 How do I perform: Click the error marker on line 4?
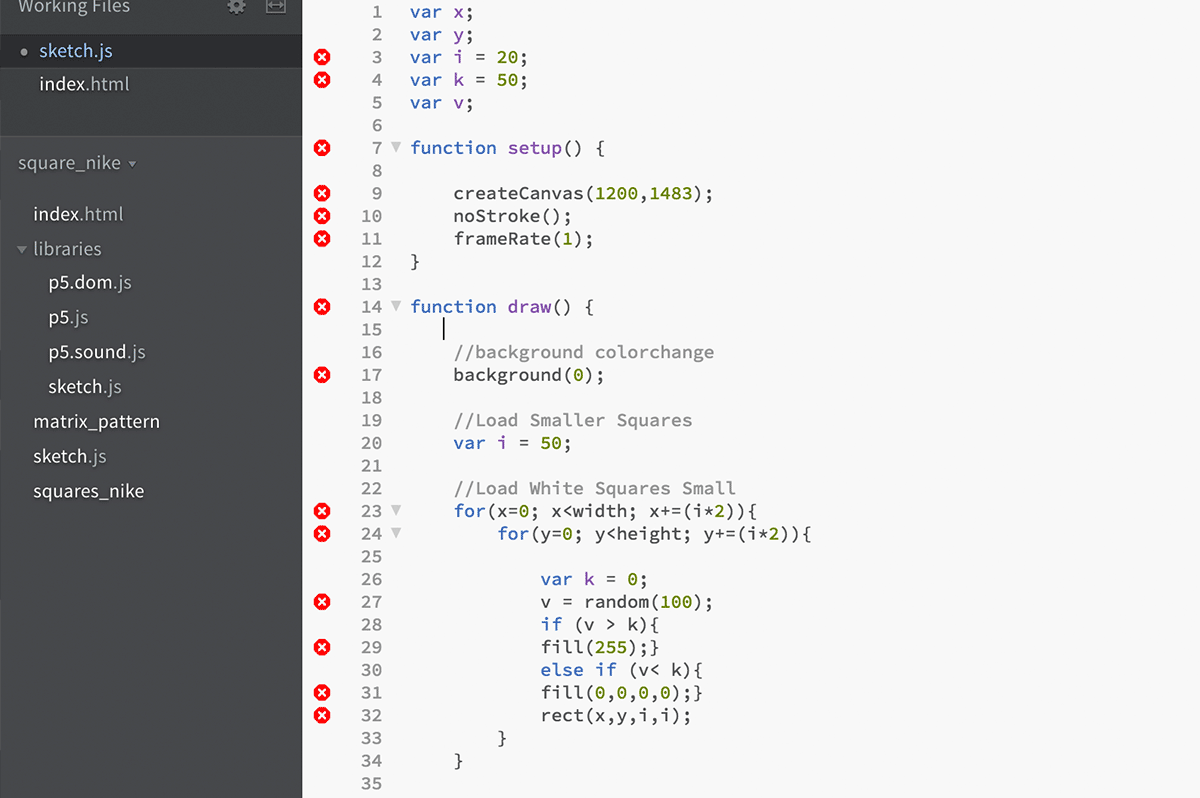coord(322,80)
